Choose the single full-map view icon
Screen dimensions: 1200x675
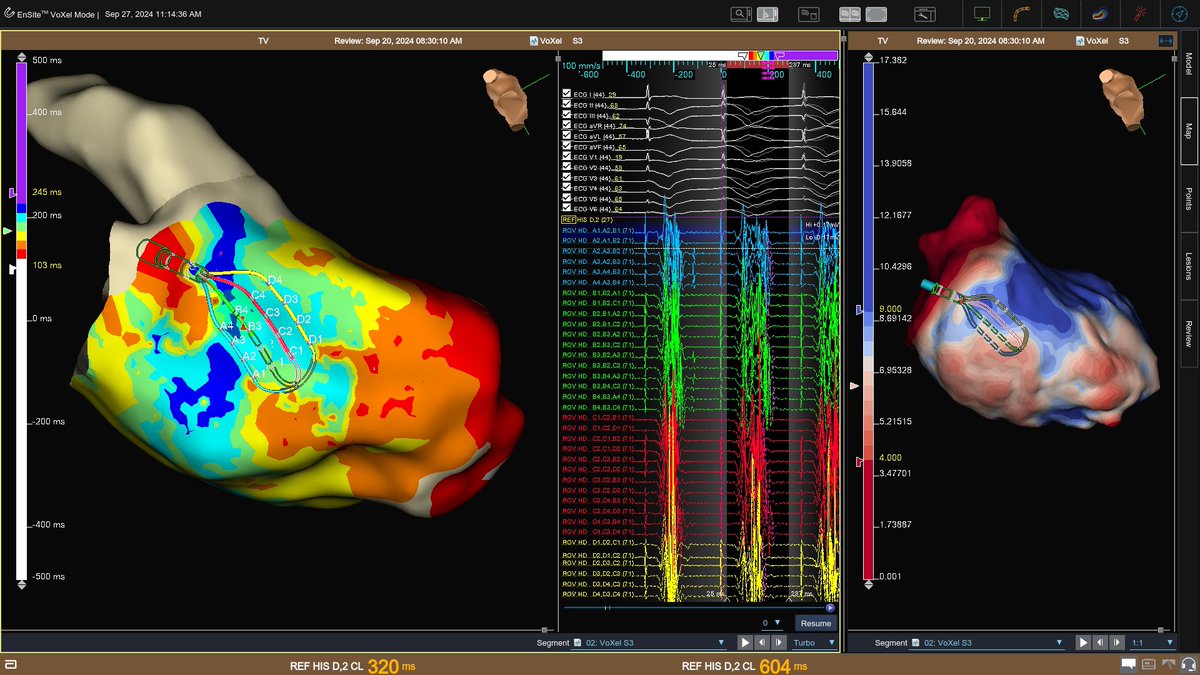point(876,14)
